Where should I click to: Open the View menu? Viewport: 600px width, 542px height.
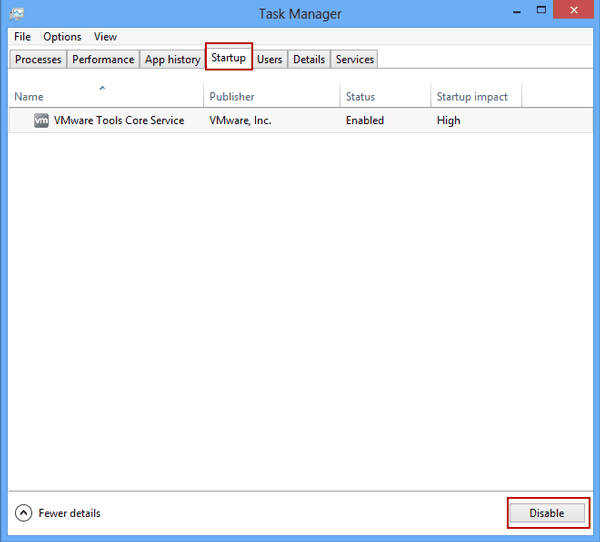click(x=105, y=37)
